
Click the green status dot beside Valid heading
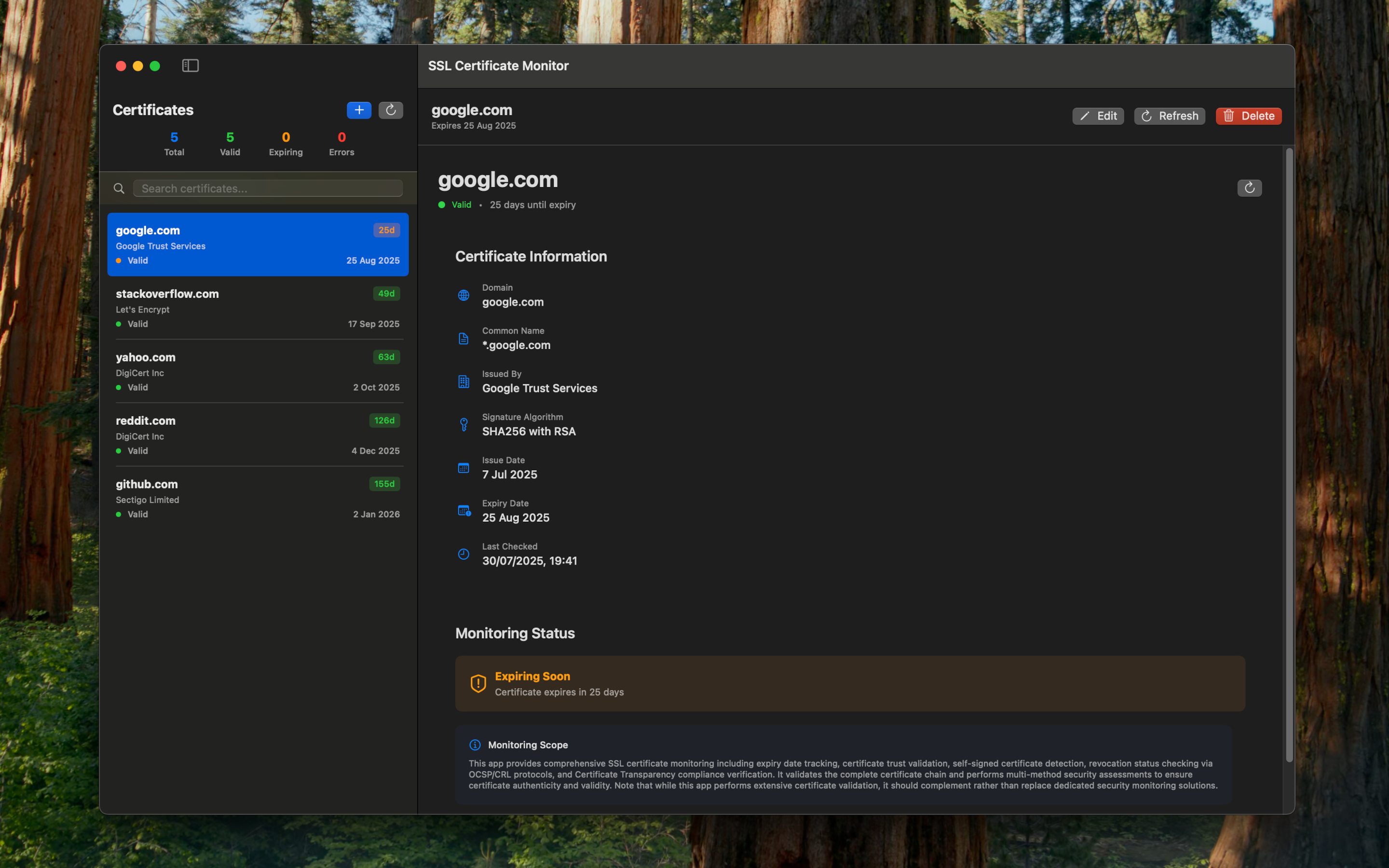point(441,204)
